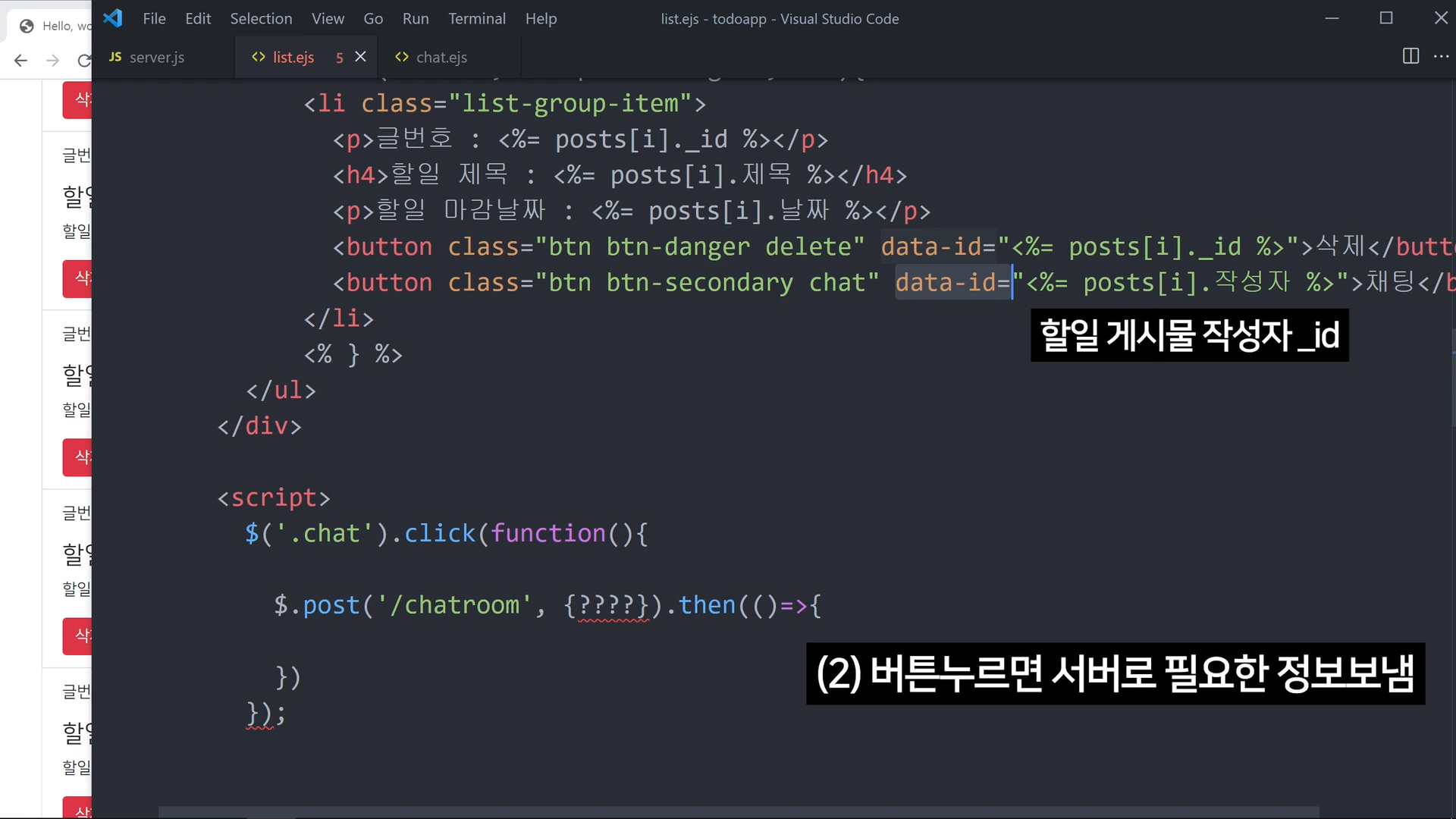This screenshot has width=1456, height=819.
Task: Click the browser forward arrow
Action: [x=52, y=60]
